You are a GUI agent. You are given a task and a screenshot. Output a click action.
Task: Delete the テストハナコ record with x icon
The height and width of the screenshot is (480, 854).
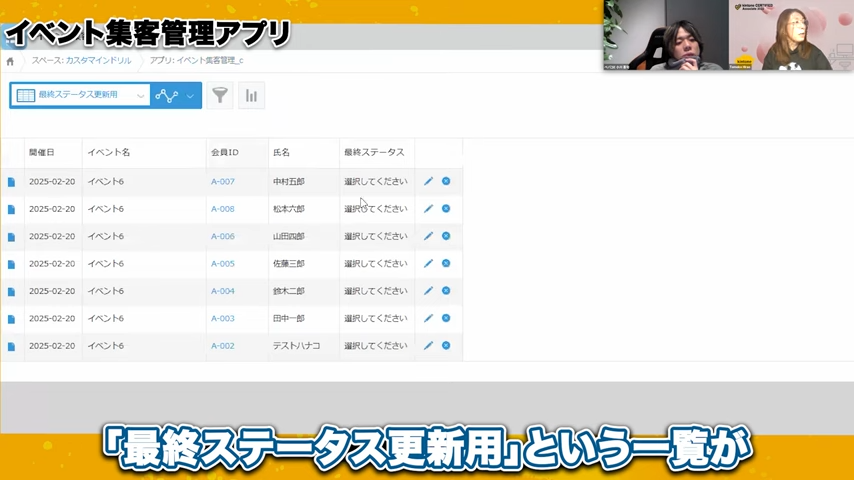446,345
